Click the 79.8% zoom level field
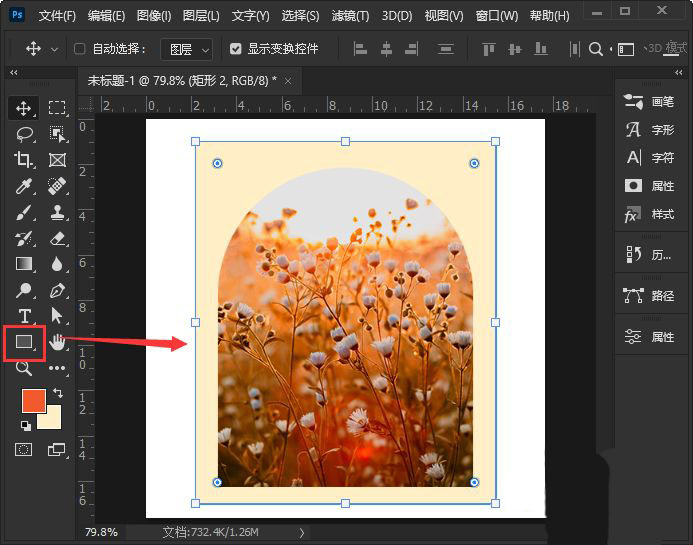 [101, 532]
